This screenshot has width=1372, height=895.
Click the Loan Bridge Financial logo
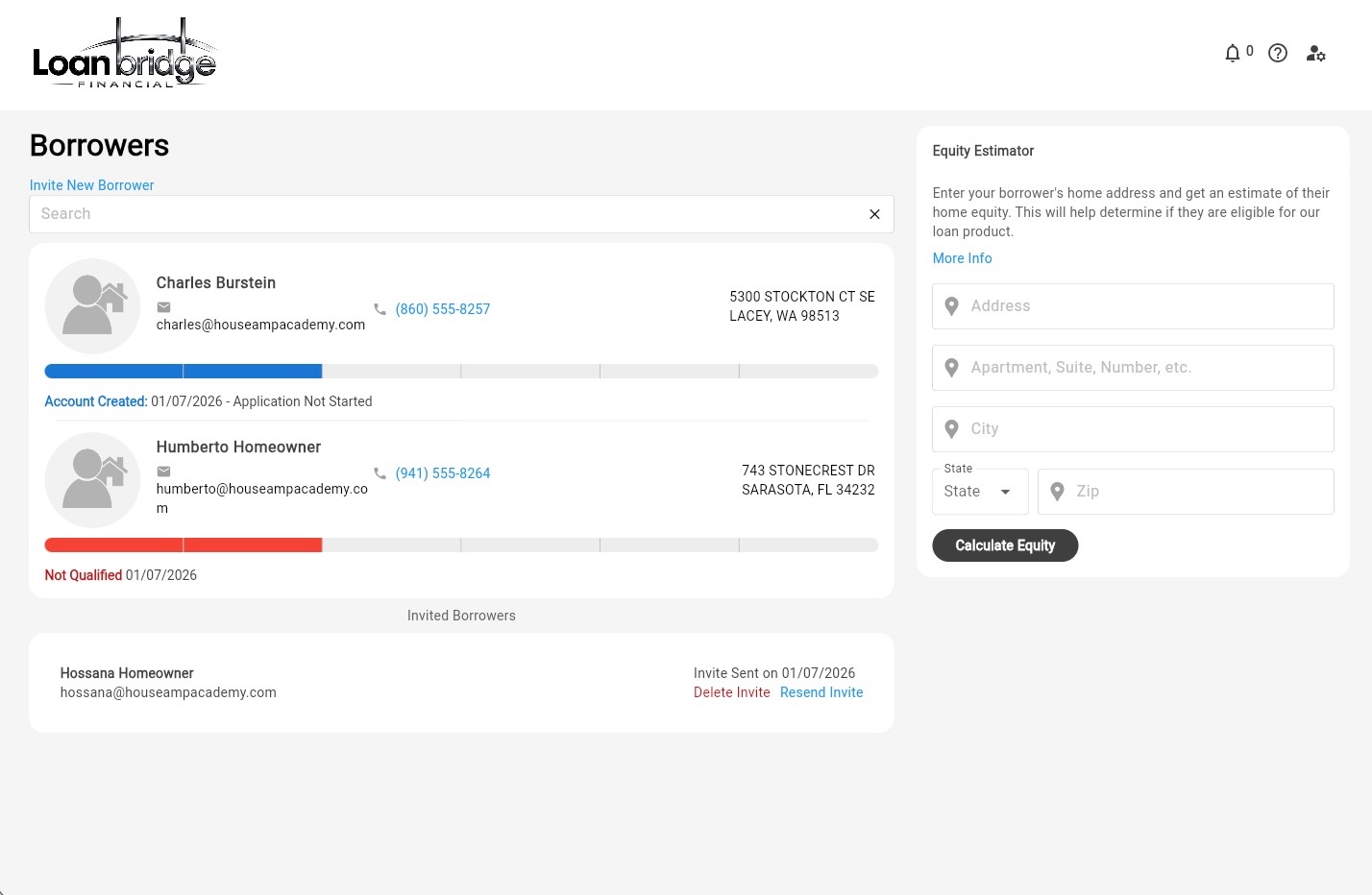point(124,55)
